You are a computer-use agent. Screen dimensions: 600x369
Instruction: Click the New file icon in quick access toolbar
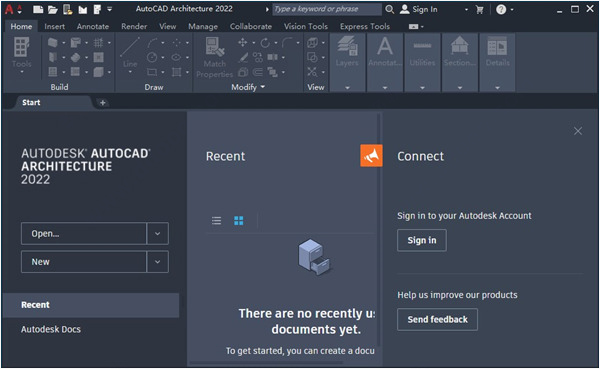tap(38, 10)
